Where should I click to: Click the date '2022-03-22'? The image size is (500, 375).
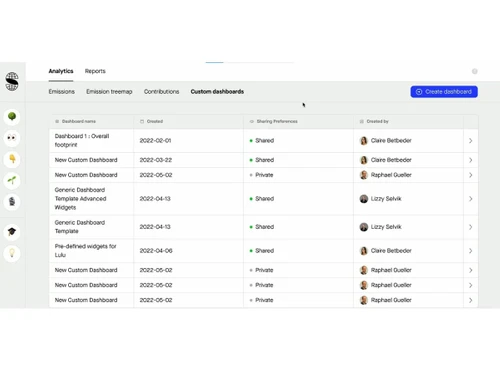[156, 160]
